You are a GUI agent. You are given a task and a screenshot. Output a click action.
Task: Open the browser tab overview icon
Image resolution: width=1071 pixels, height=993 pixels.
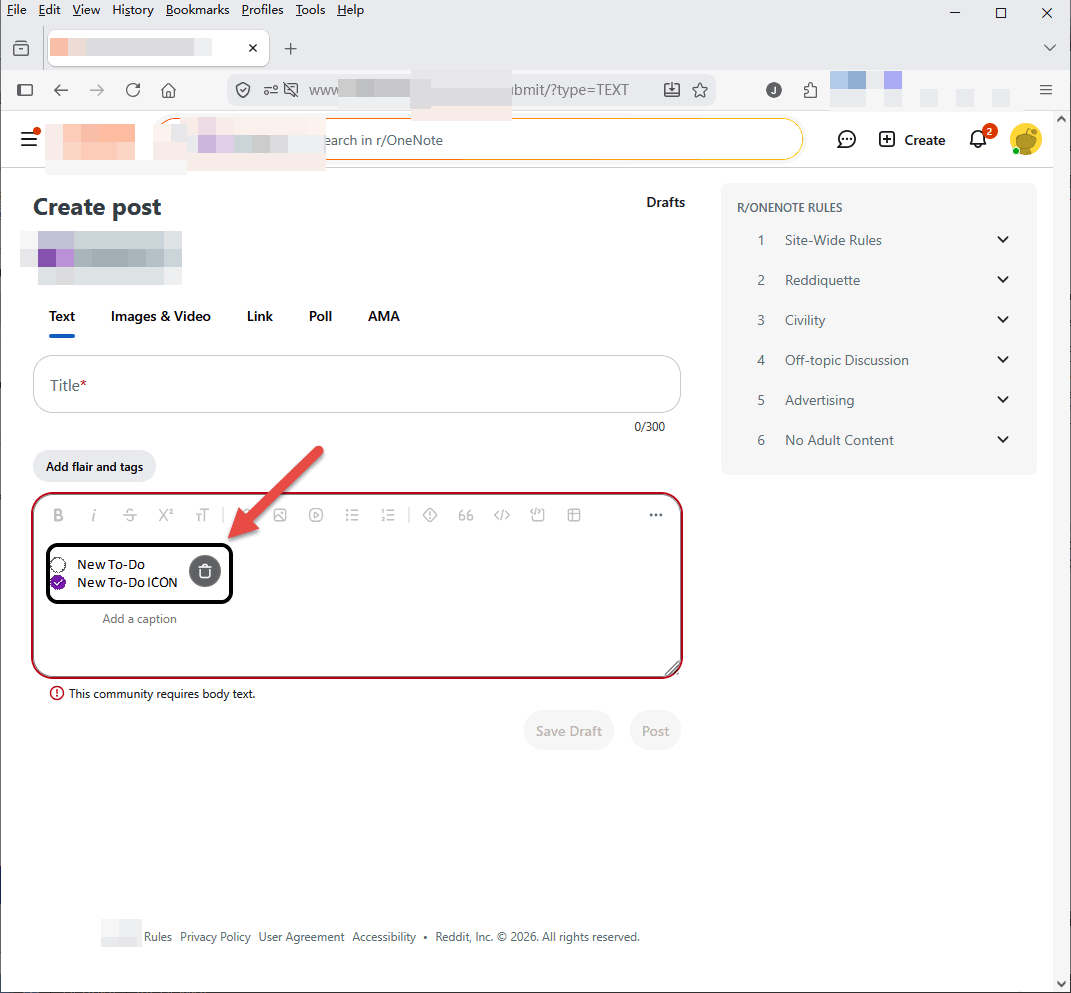coord(21,48)
